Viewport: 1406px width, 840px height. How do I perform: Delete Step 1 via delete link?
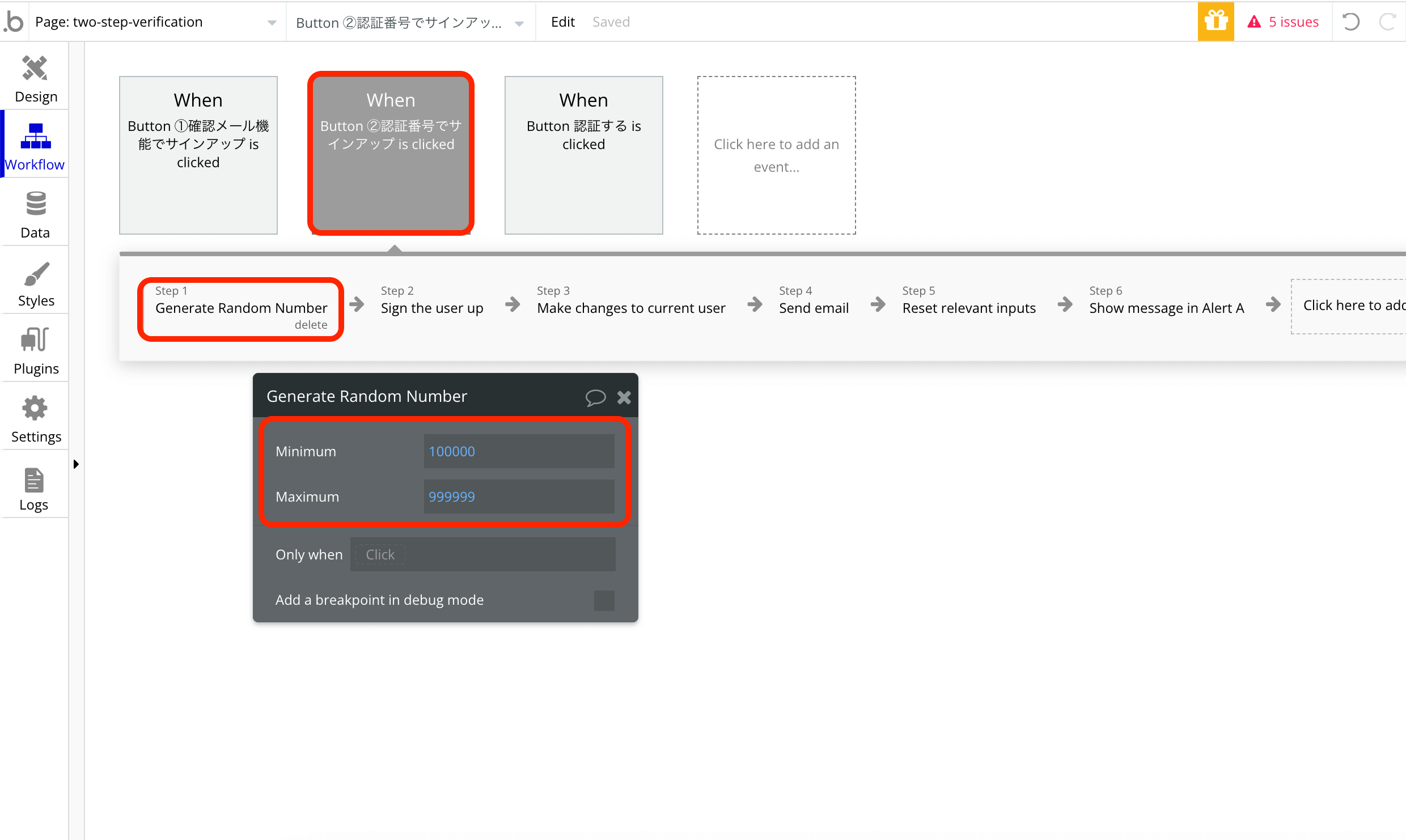[x=311, y=325]
